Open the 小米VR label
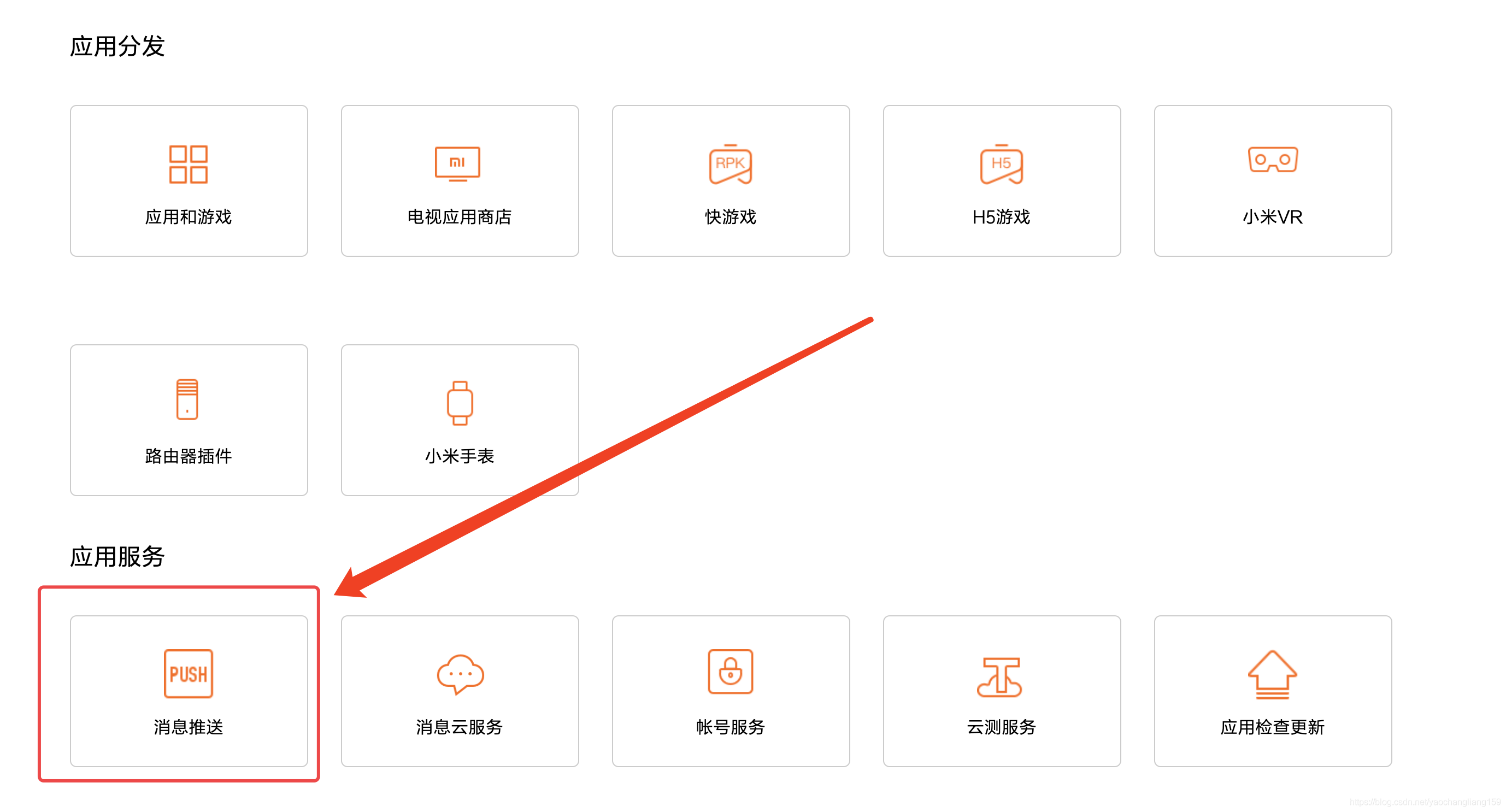The image size is (1506, 812). click(x=1273, y=217)
